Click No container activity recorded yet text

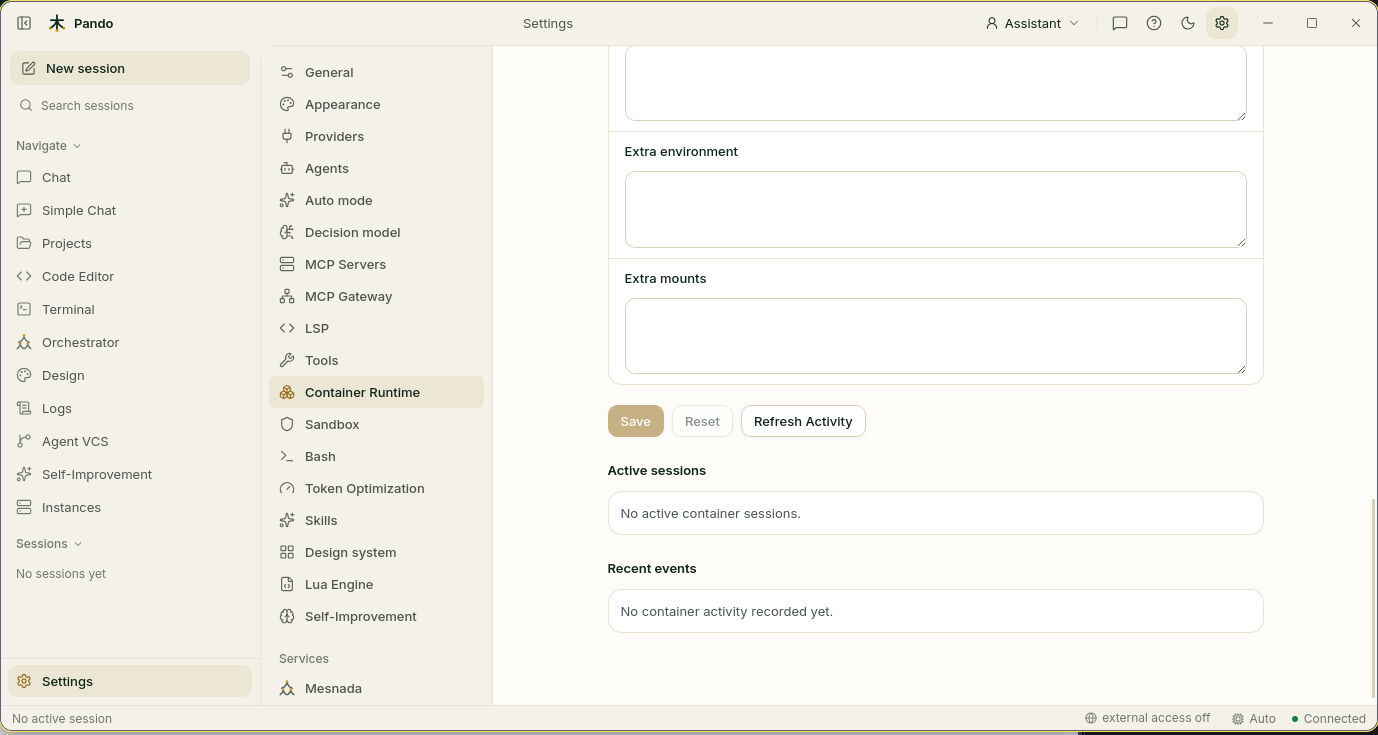[726, 611]
